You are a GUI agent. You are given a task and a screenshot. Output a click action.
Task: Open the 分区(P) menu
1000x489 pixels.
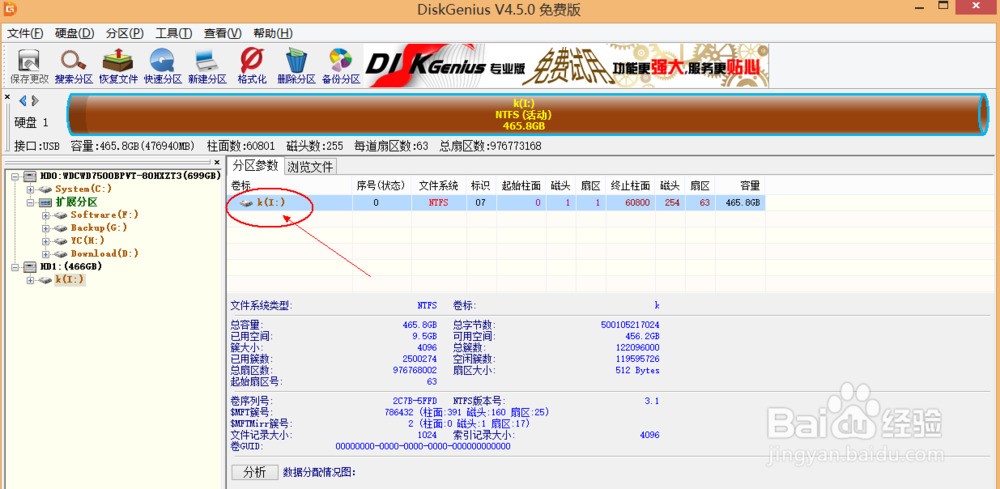[x=124, y=33]
